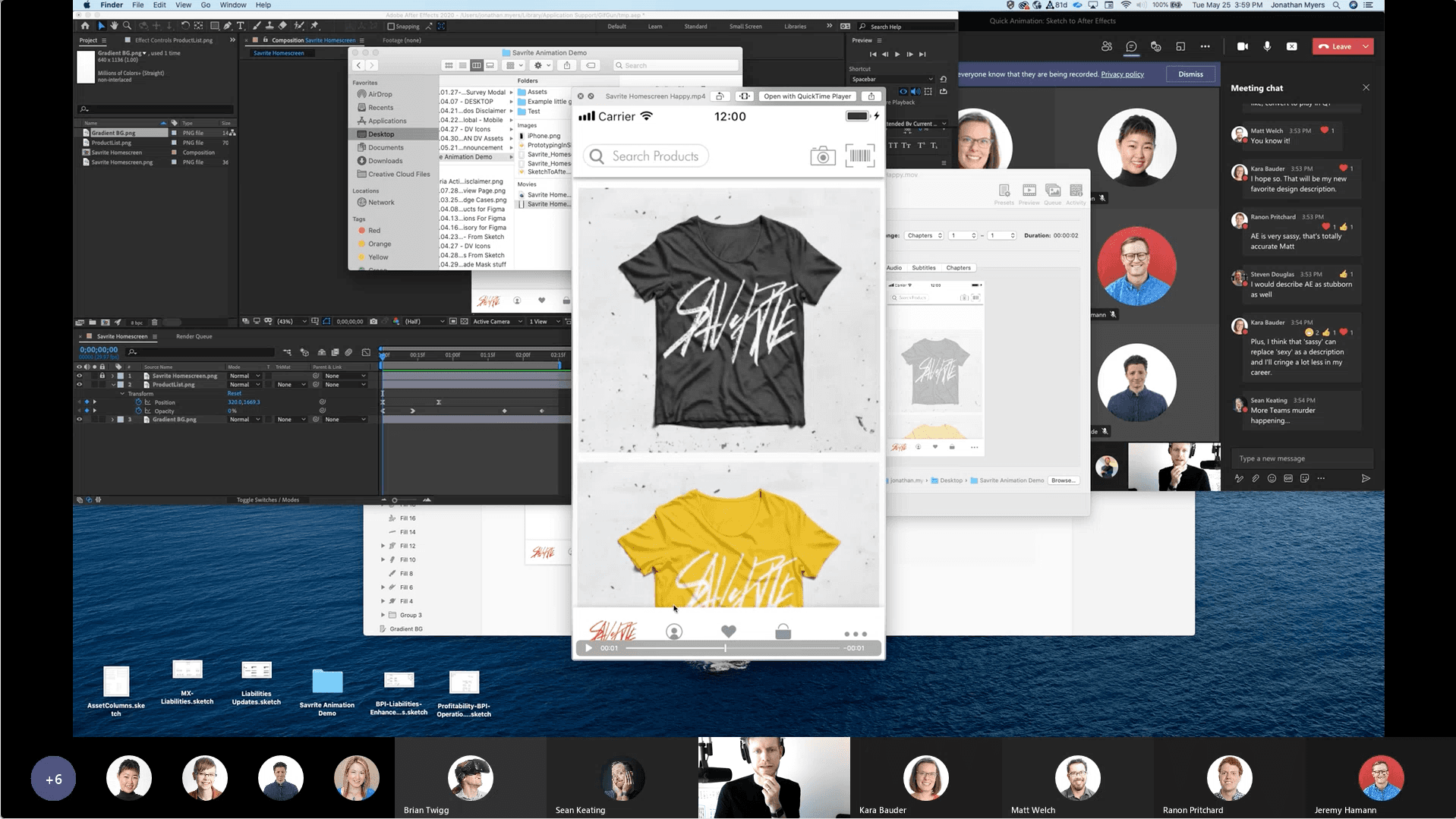This screenshot has height=819, width=1456.
Task: Select the Chapters tab in encoder window
Action: click(958, 267)
